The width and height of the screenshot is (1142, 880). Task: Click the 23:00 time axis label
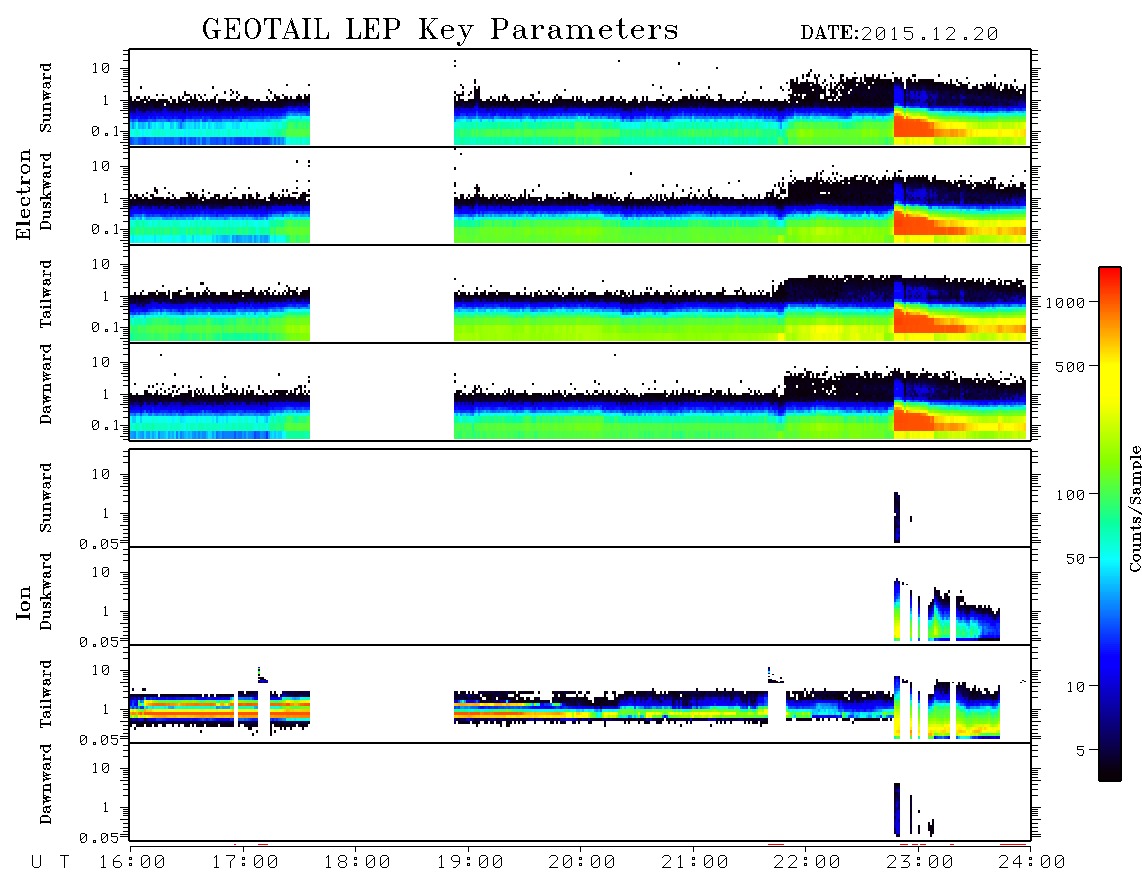[920, 863]
